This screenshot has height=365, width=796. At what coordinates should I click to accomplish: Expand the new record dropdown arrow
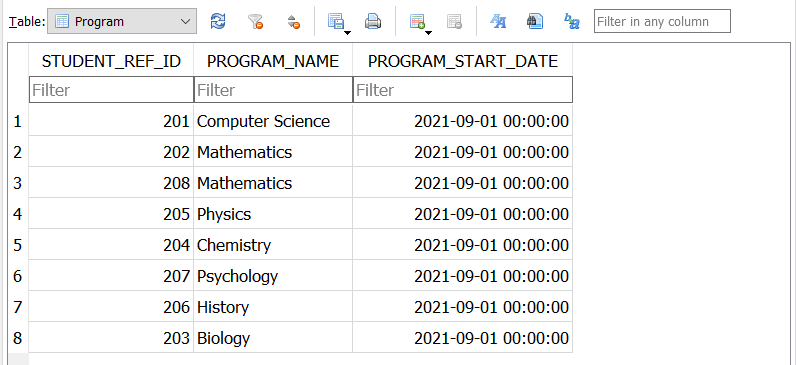point(428,33)
